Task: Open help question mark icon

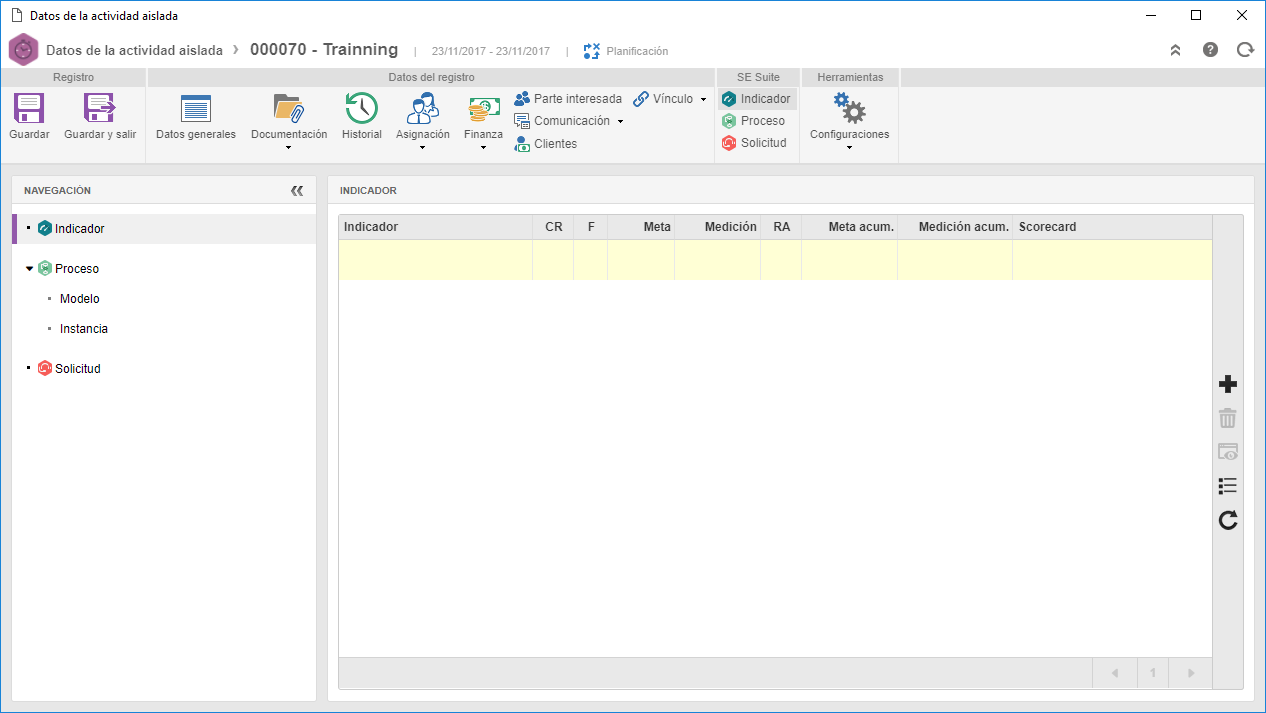Action: 1210,50
